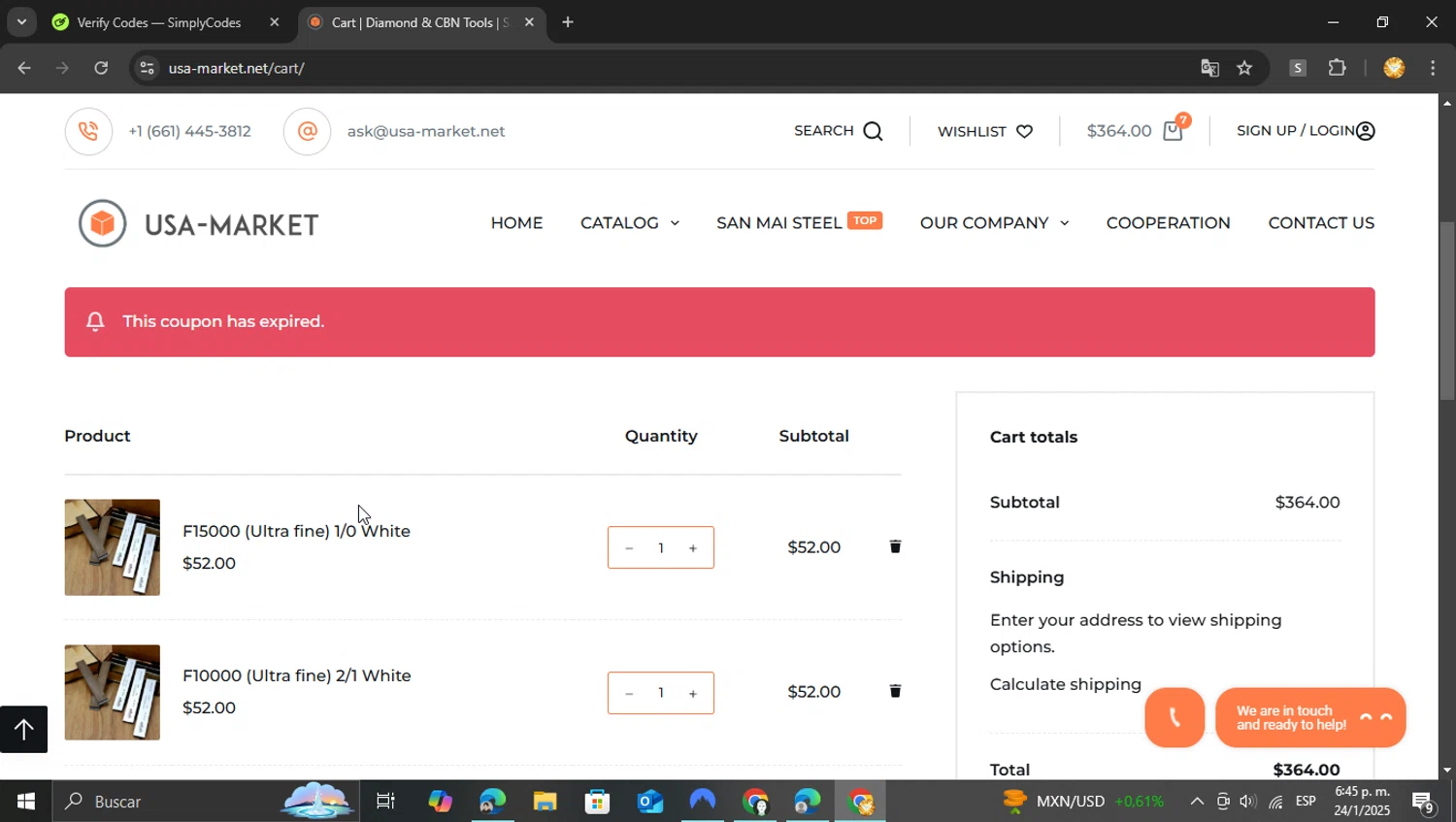
Task: Click ask@usa-market.net email link
Action: (x=426, y=131)
